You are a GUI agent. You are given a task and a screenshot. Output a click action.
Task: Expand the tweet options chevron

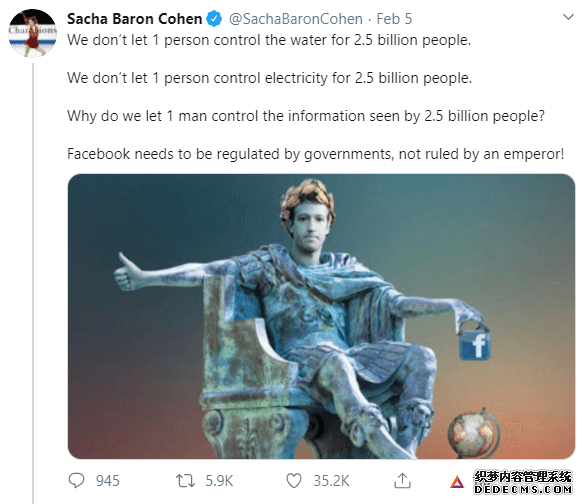click(x=568, y=17)
